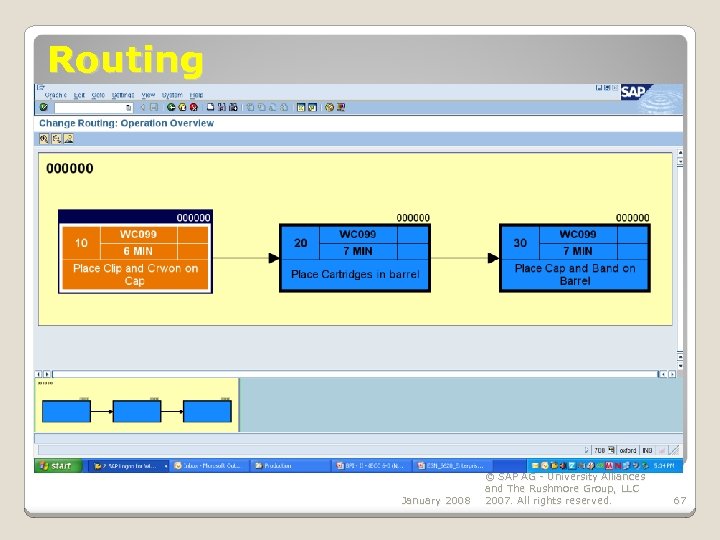The image size is (720, 540).
Task: Click the green Back arrow icon
Action: pos(171,107)
